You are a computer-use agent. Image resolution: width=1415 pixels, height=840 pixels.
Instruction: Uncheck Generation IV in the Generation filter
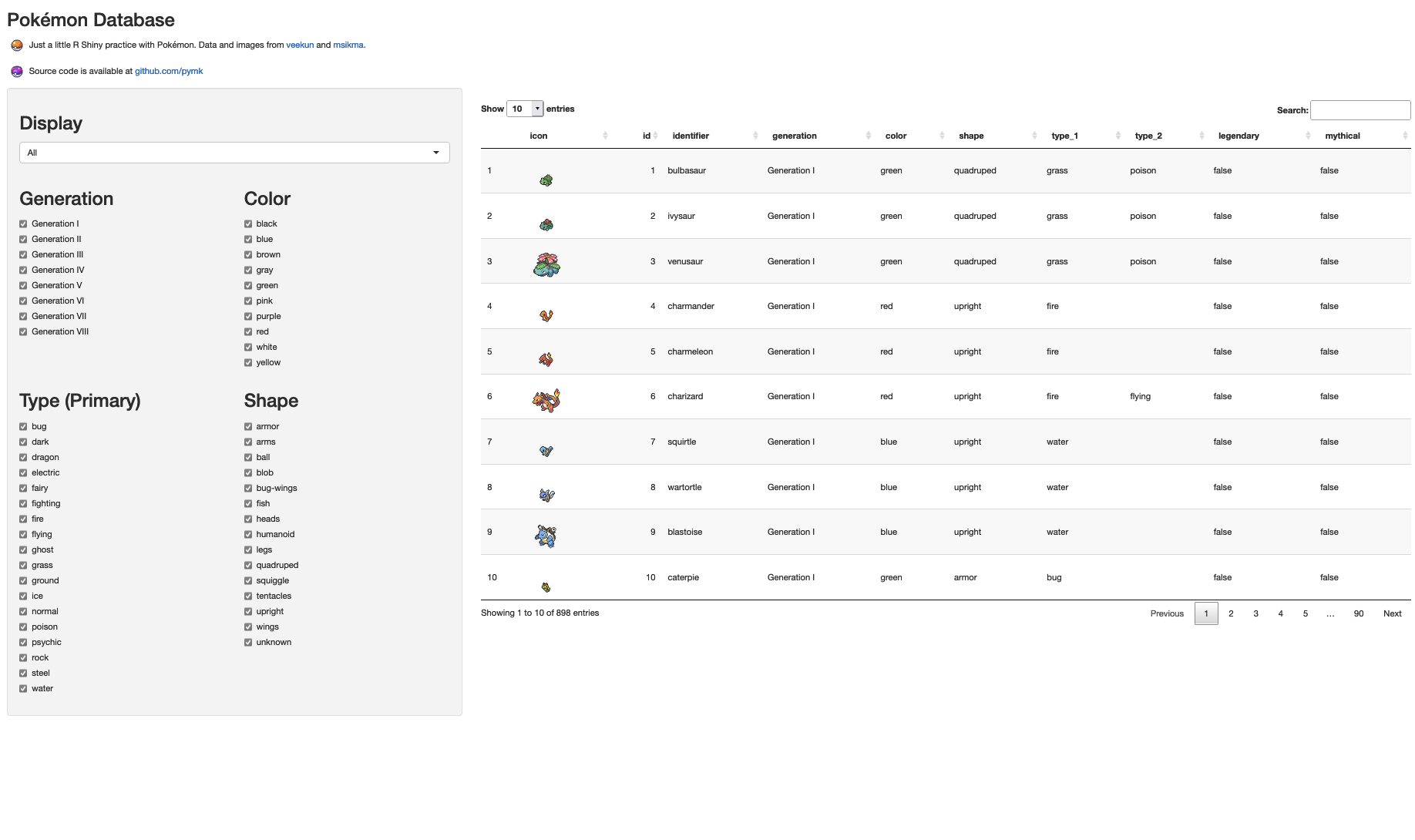[24, 270]
